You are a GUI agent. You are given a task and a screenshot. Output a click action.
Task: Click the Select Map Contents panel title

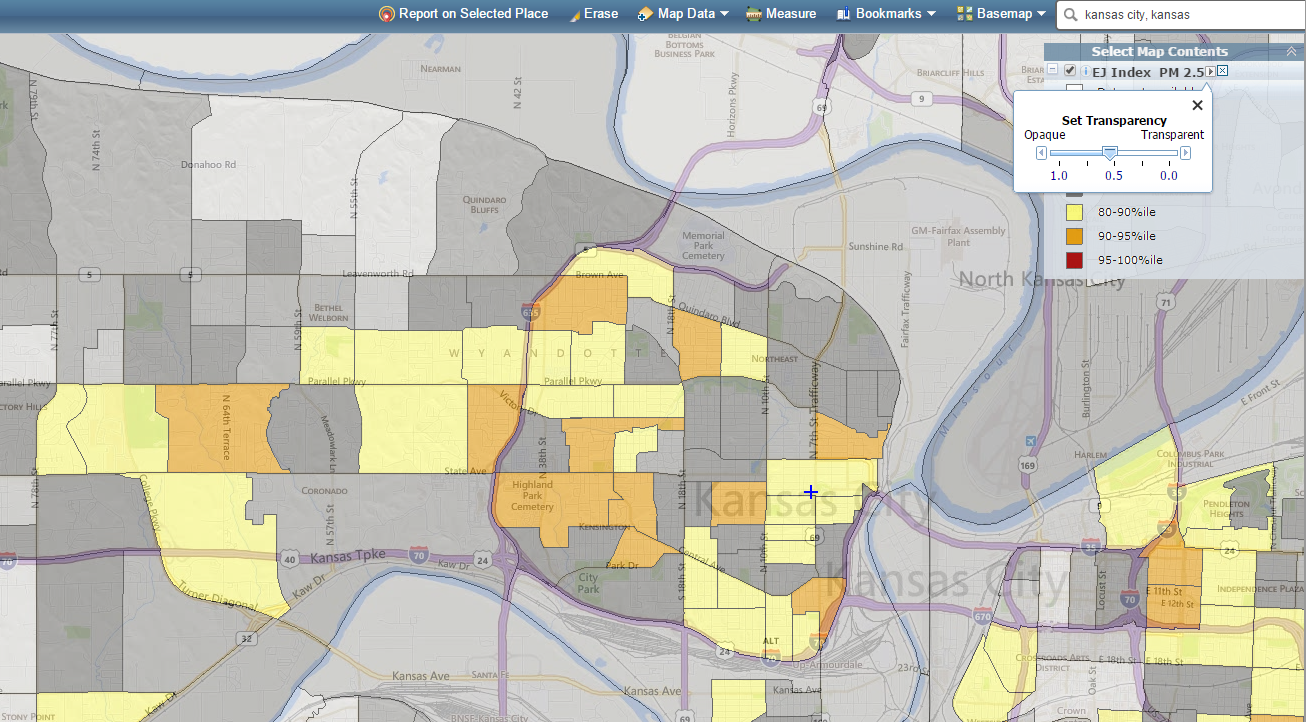(x=1160, y=52)
